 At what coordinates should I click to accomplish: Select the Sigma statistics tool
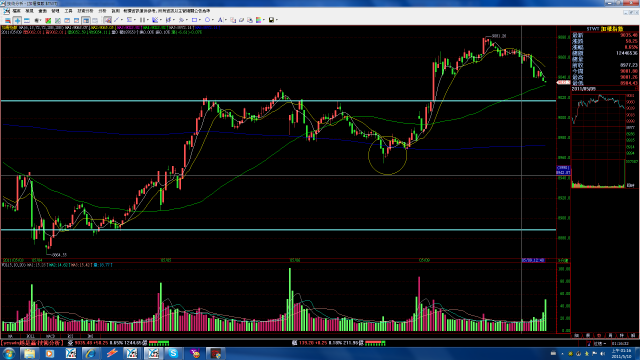click(129, 20)
